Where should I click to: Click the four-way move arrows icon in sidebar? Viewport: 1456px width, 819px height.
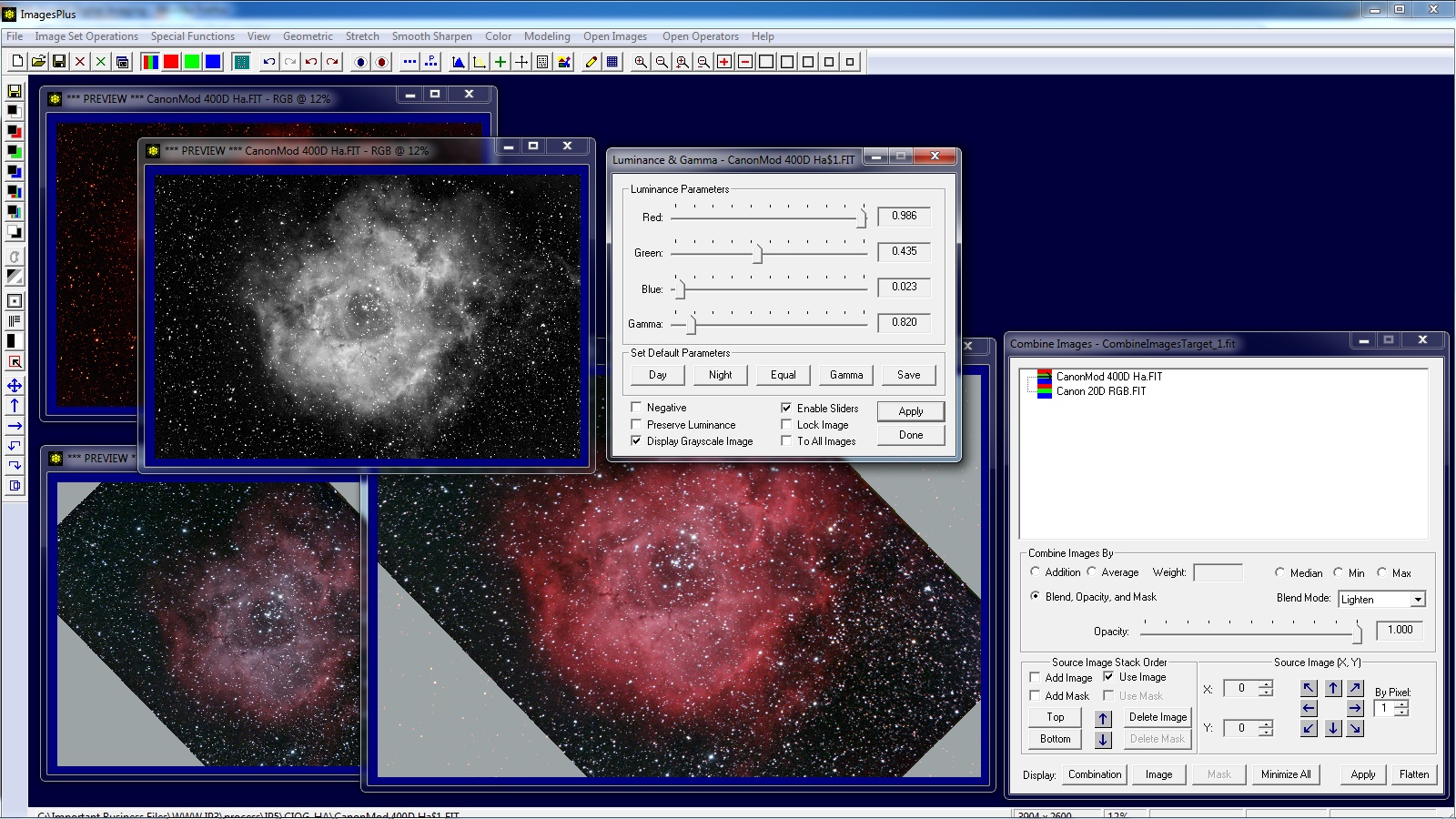(x=15, y=386)
